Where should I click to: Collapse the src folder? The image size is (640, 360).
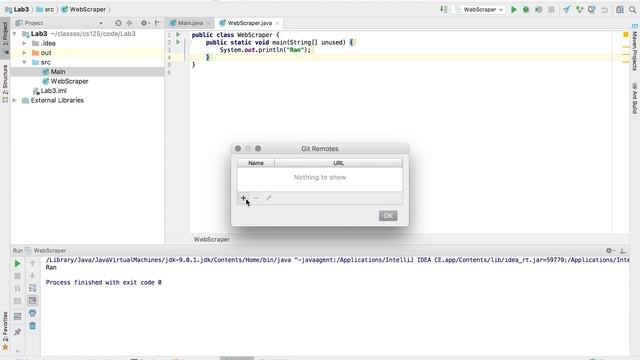coord(24,62)
